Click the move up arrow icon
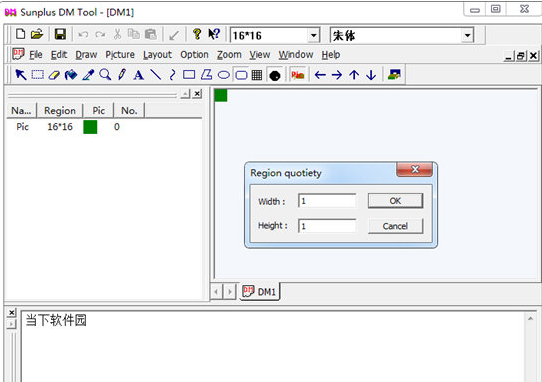 354,75
